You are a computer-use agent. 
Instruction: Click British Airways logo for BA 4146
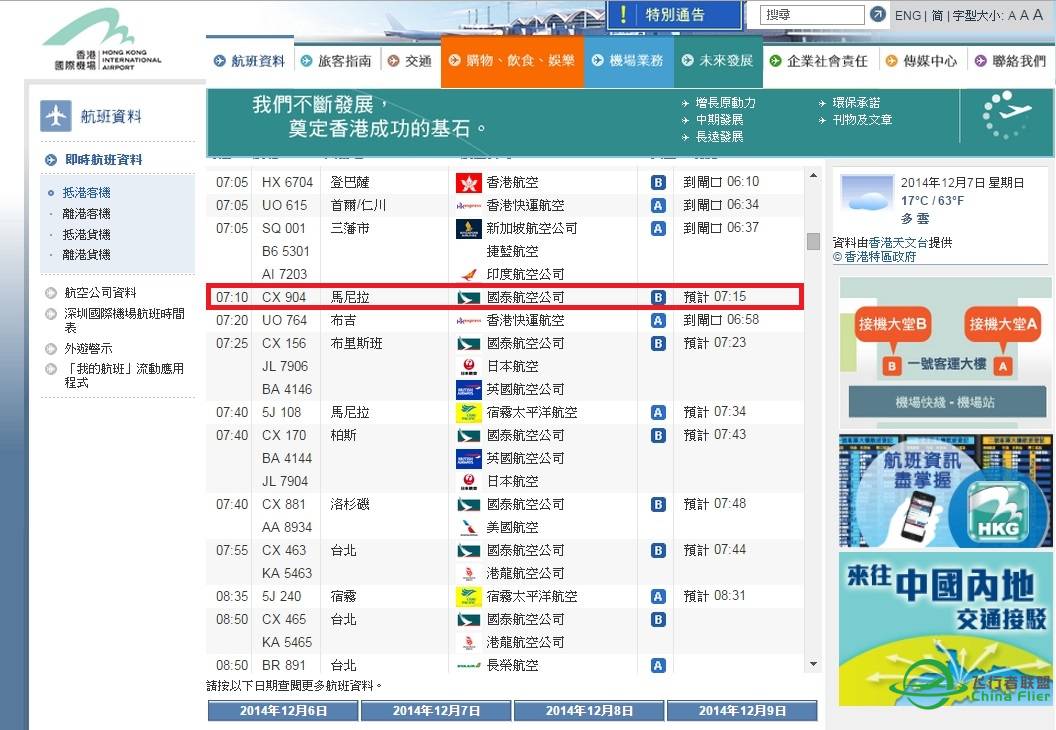coord(468,389)
